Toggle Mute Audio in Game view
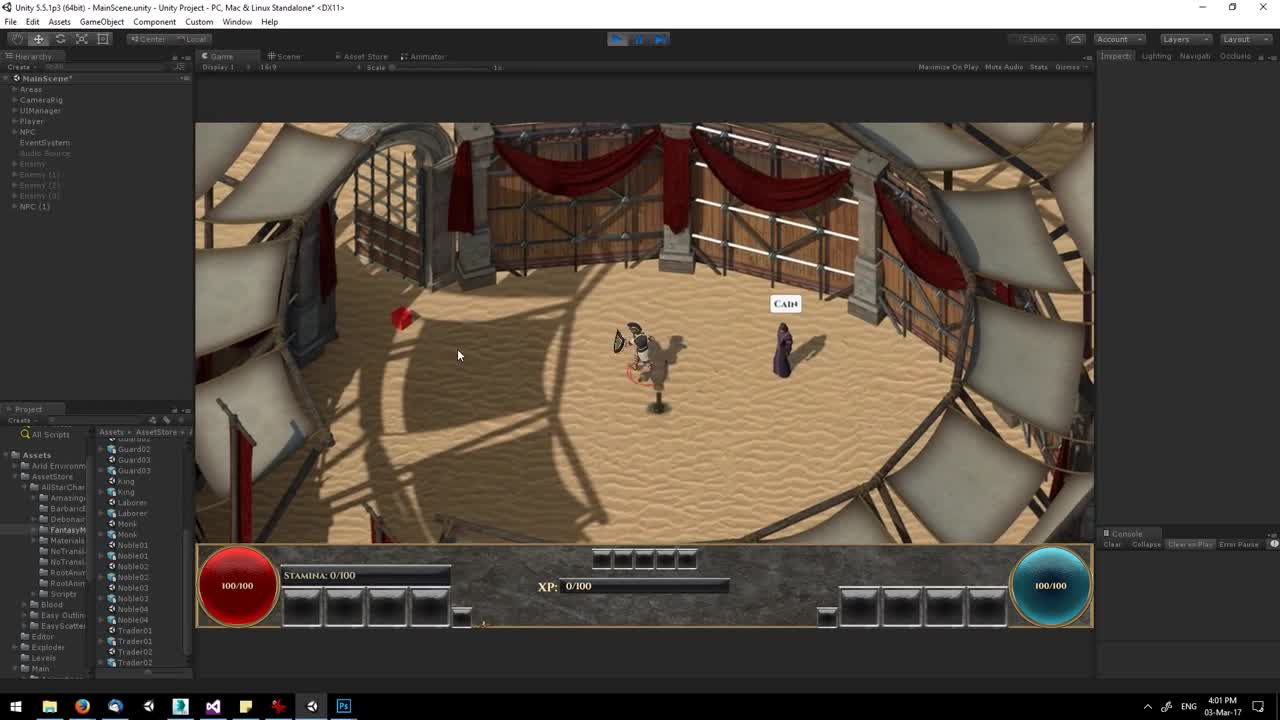1280x720 pixels. click(x=1003, y=67)
